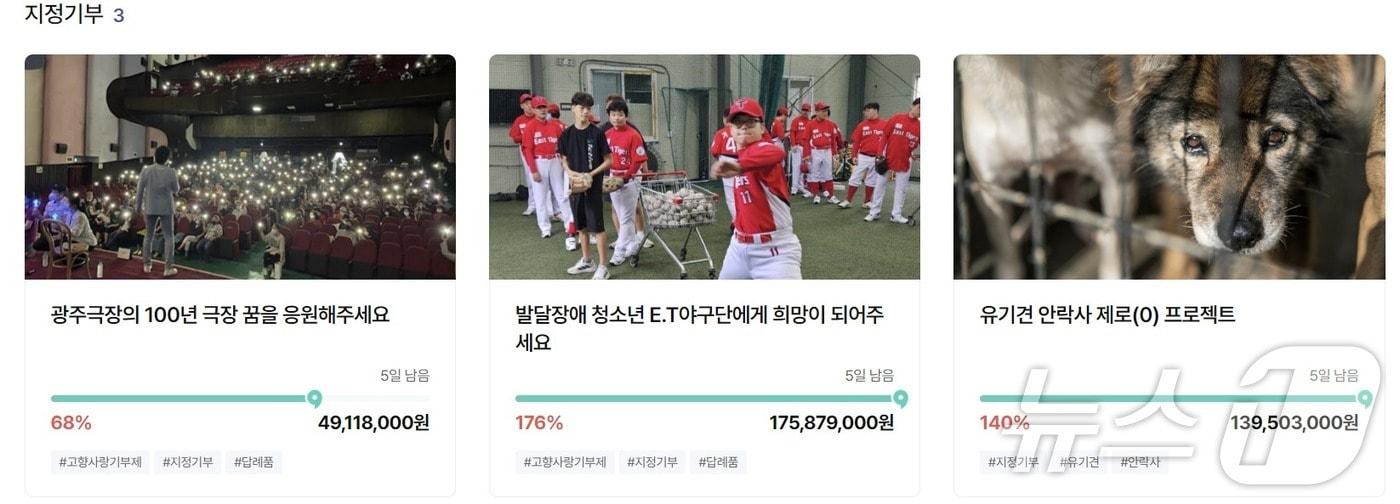Open 발달장애 청소년 E.T야구단 campaign title
This screenshot has width=1400, height=504.
tap(700, 329)
